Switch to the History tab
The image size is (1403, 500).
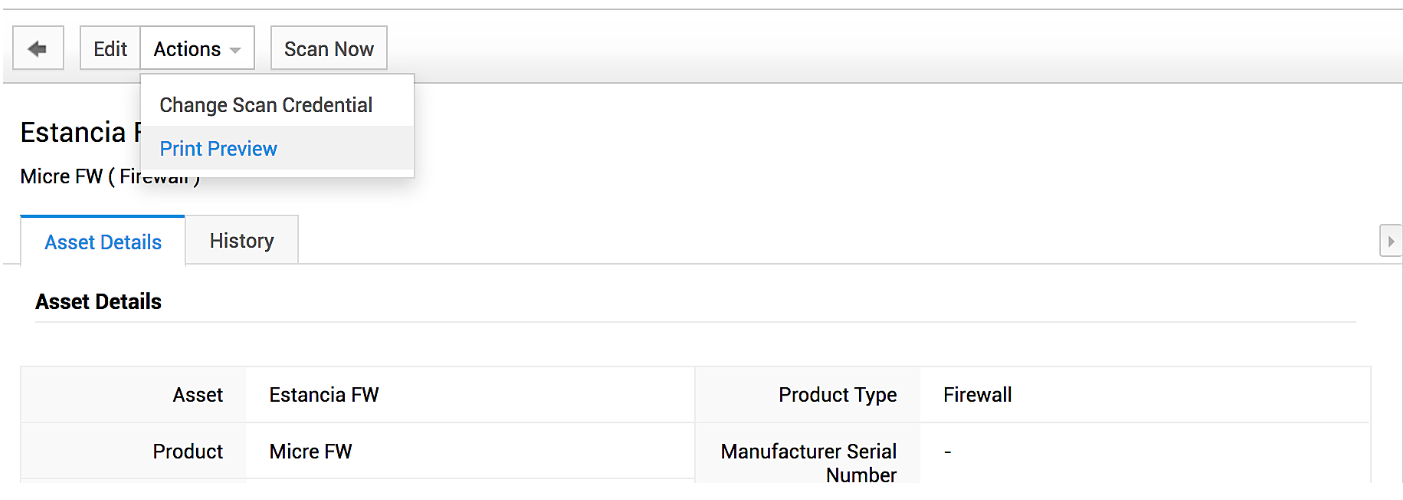(241, 241)
